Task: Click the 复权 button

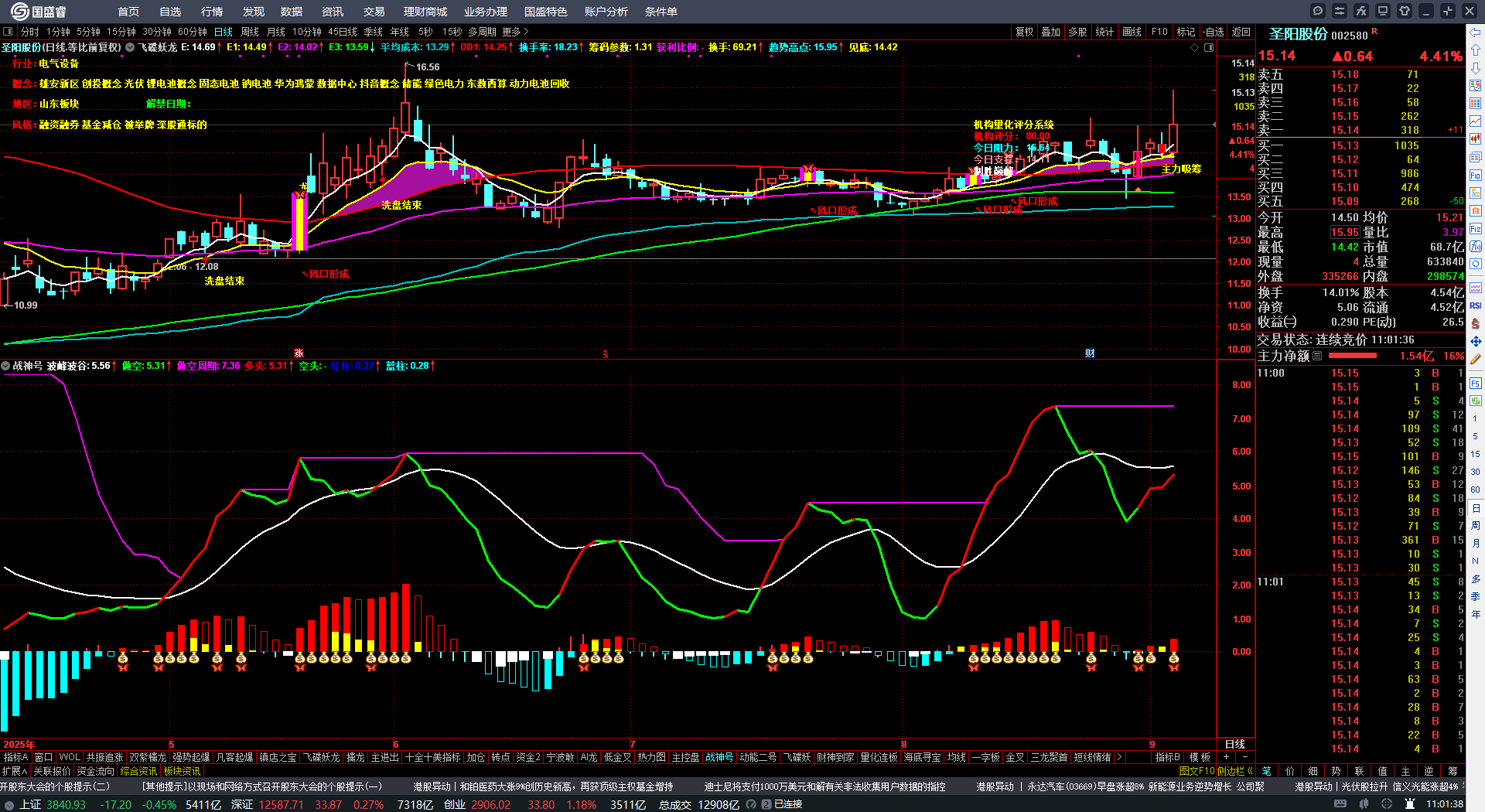Action: (1025, 32)
